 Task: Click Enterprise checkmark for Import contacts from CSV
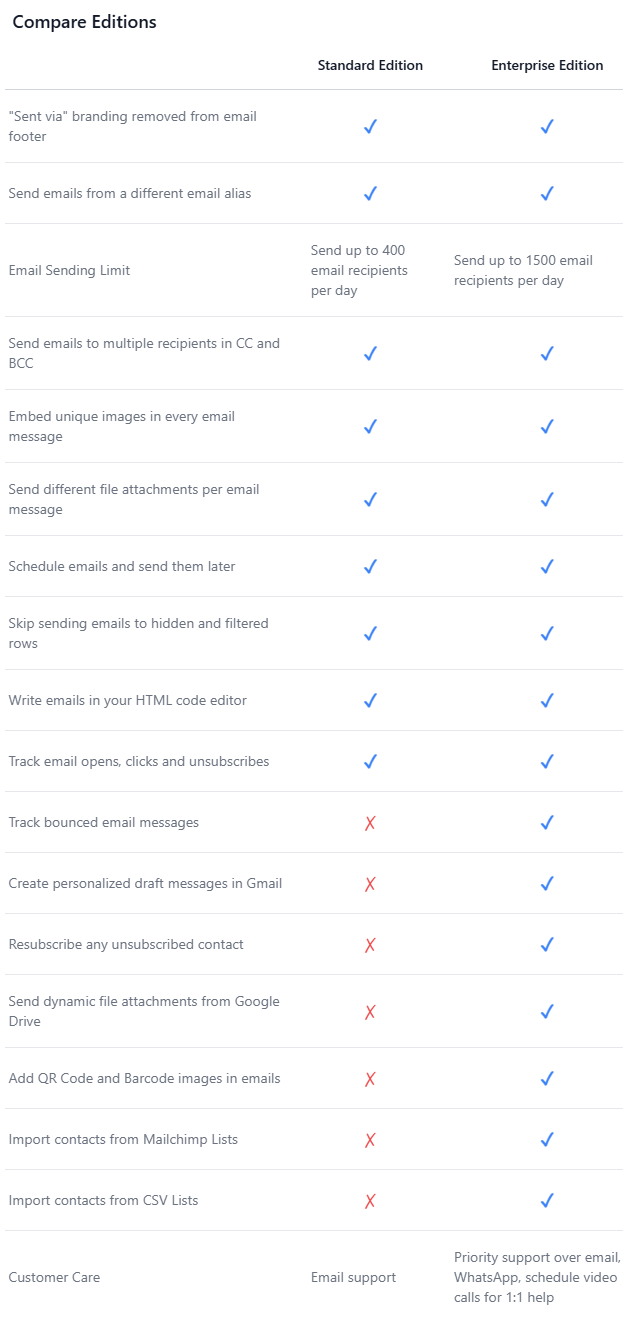pyautogui.click(x=547, y=1200)
